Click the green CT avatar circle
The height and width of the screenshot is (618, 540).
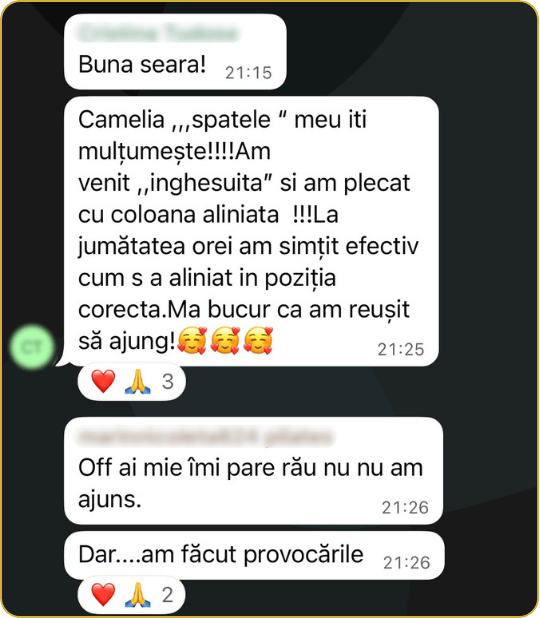(32, 347)
